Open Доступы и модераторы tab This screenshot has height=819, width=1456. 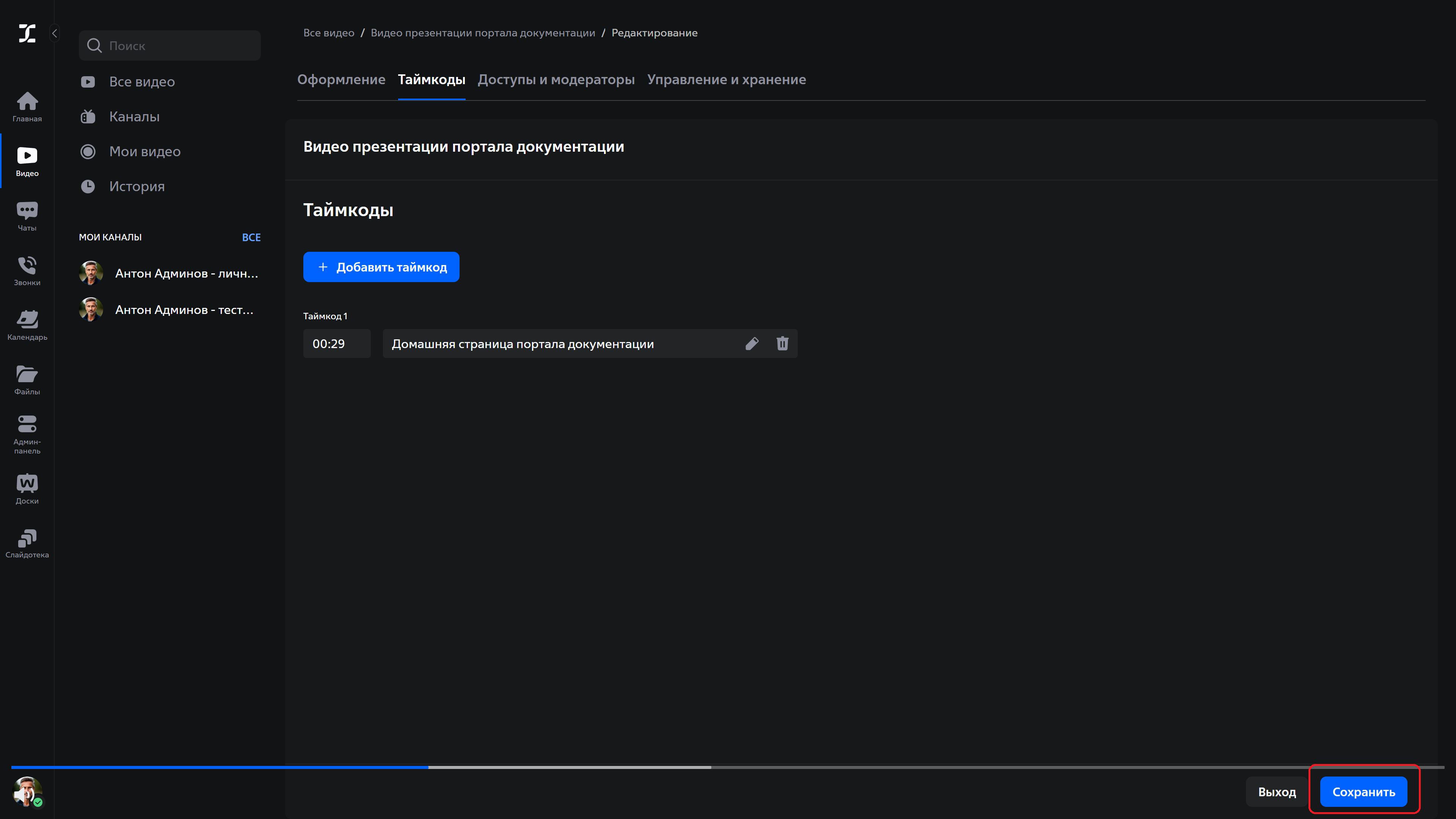click(555, 80)
